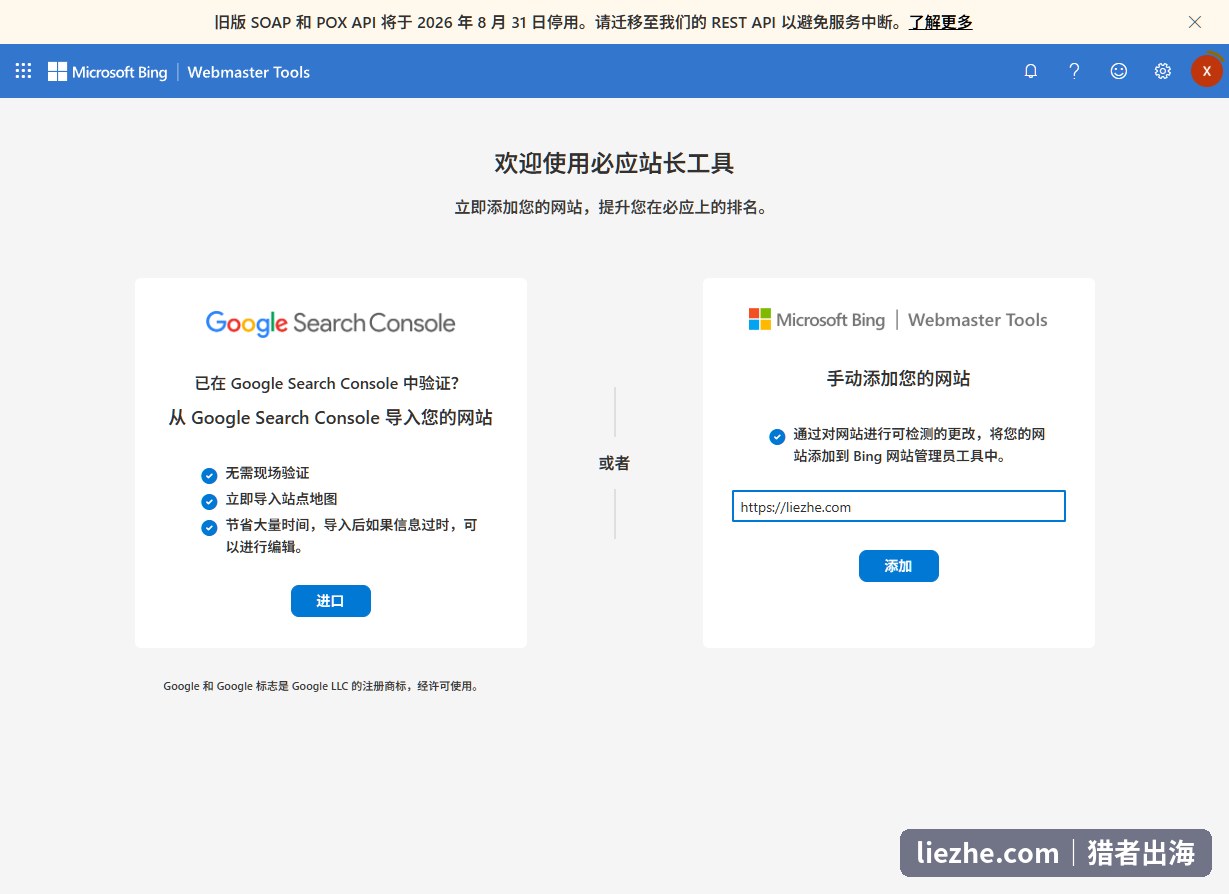Dismiss the API deprecation banner
The height and width of the screenshot is (894, 1229).
1195,22
